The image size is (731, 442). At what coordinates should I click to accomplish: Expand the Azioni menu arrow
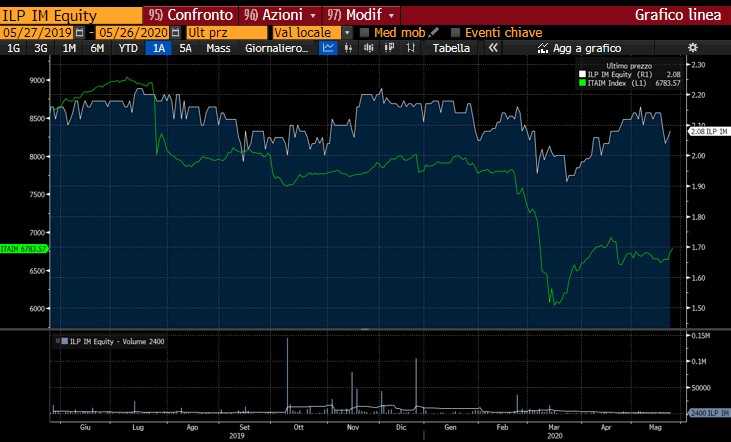coord(313,15)
